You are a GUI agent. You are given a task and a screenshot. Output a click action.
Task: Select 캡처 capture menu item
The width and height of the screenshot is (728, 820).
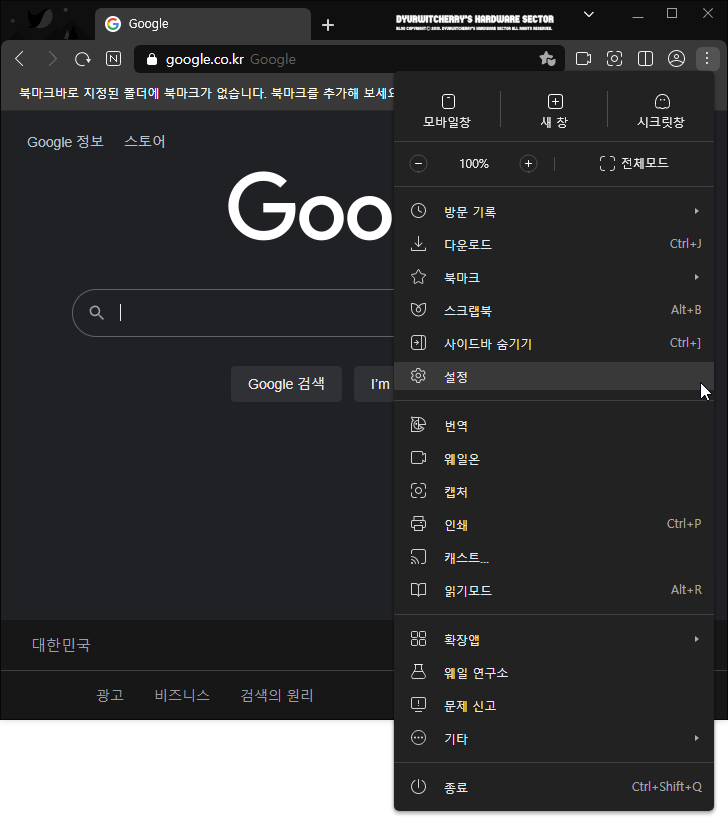[554, 491]
